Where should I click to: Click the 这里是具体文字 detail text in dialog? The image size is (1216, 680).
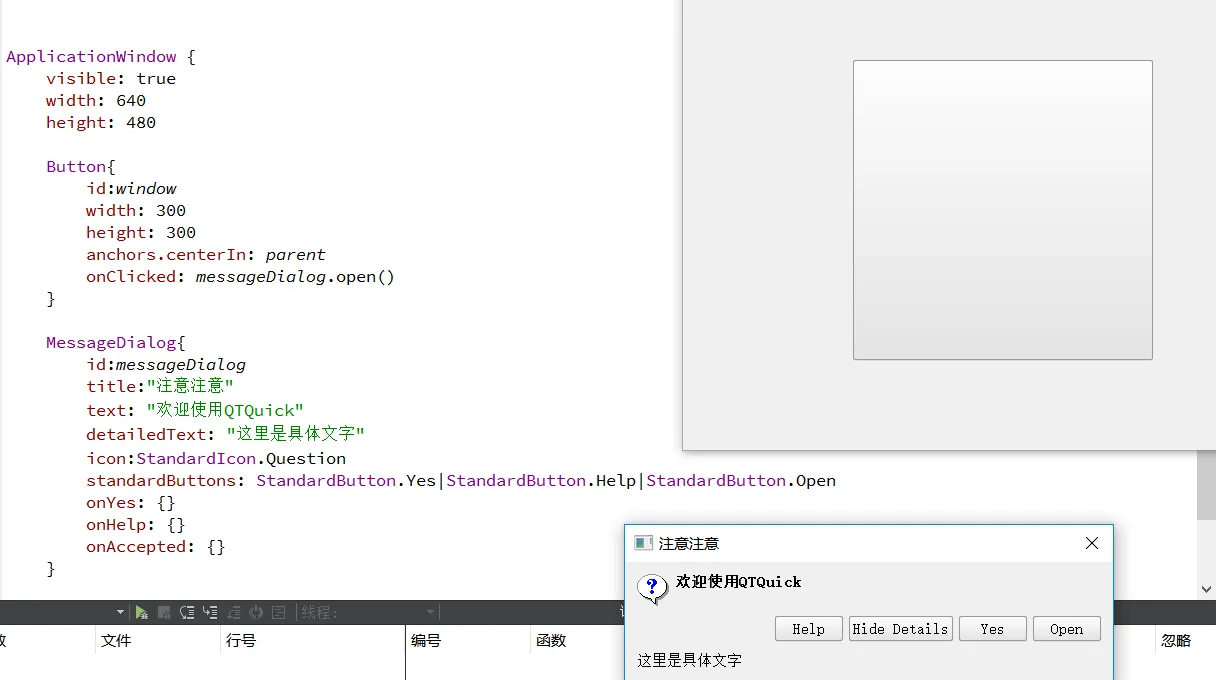[690, 660]
